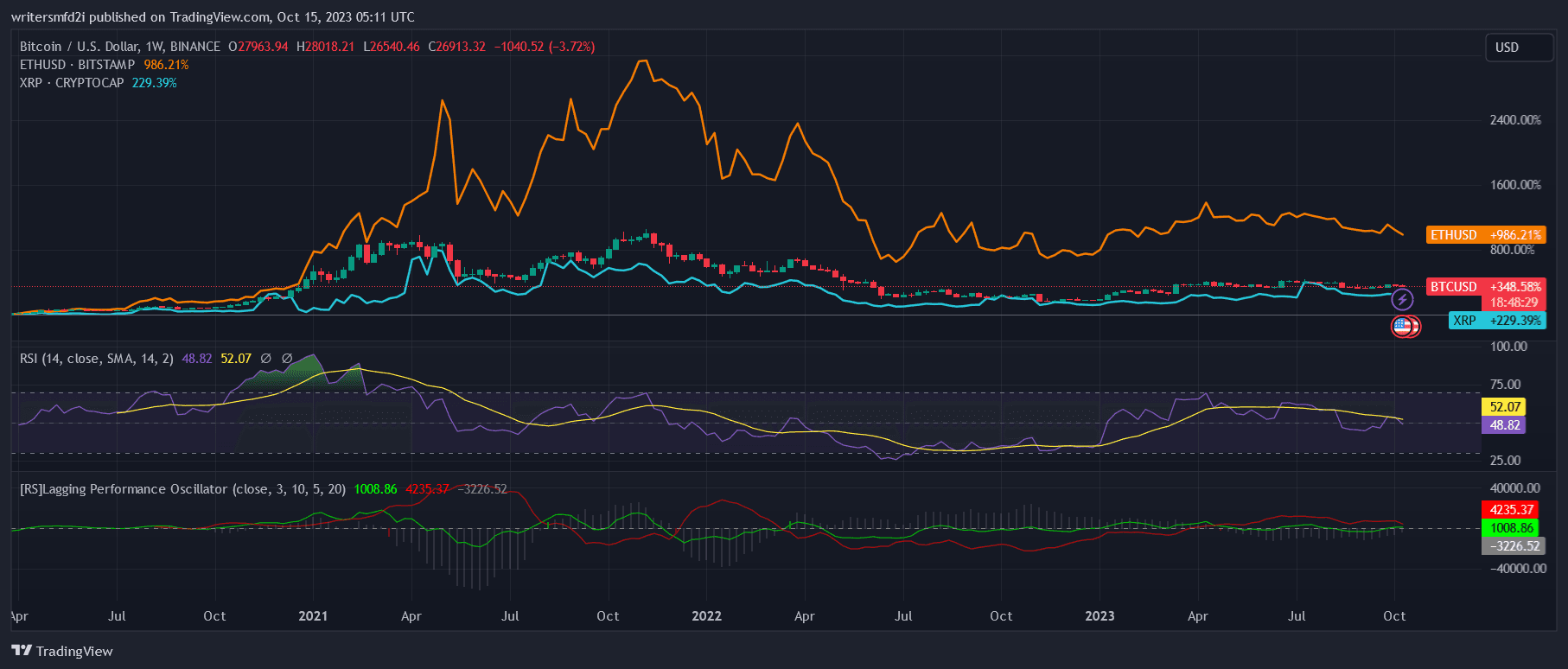Click the yellow 52.07 RSI scale label
This screenshot has width=1568, height=669.
click(1505, 407)
